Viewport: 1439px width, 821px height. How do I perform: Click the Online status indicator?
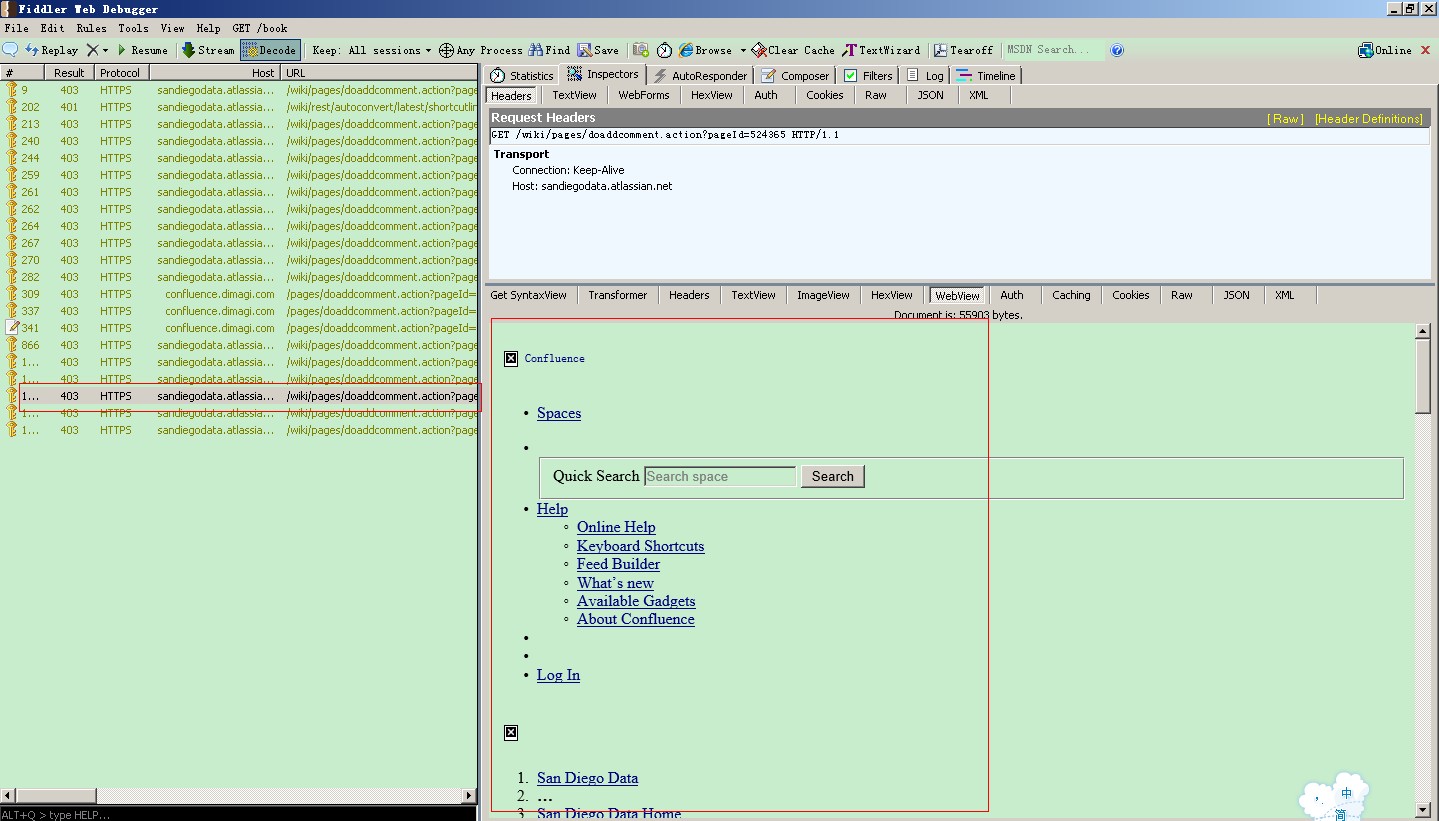click(1385, 50)
